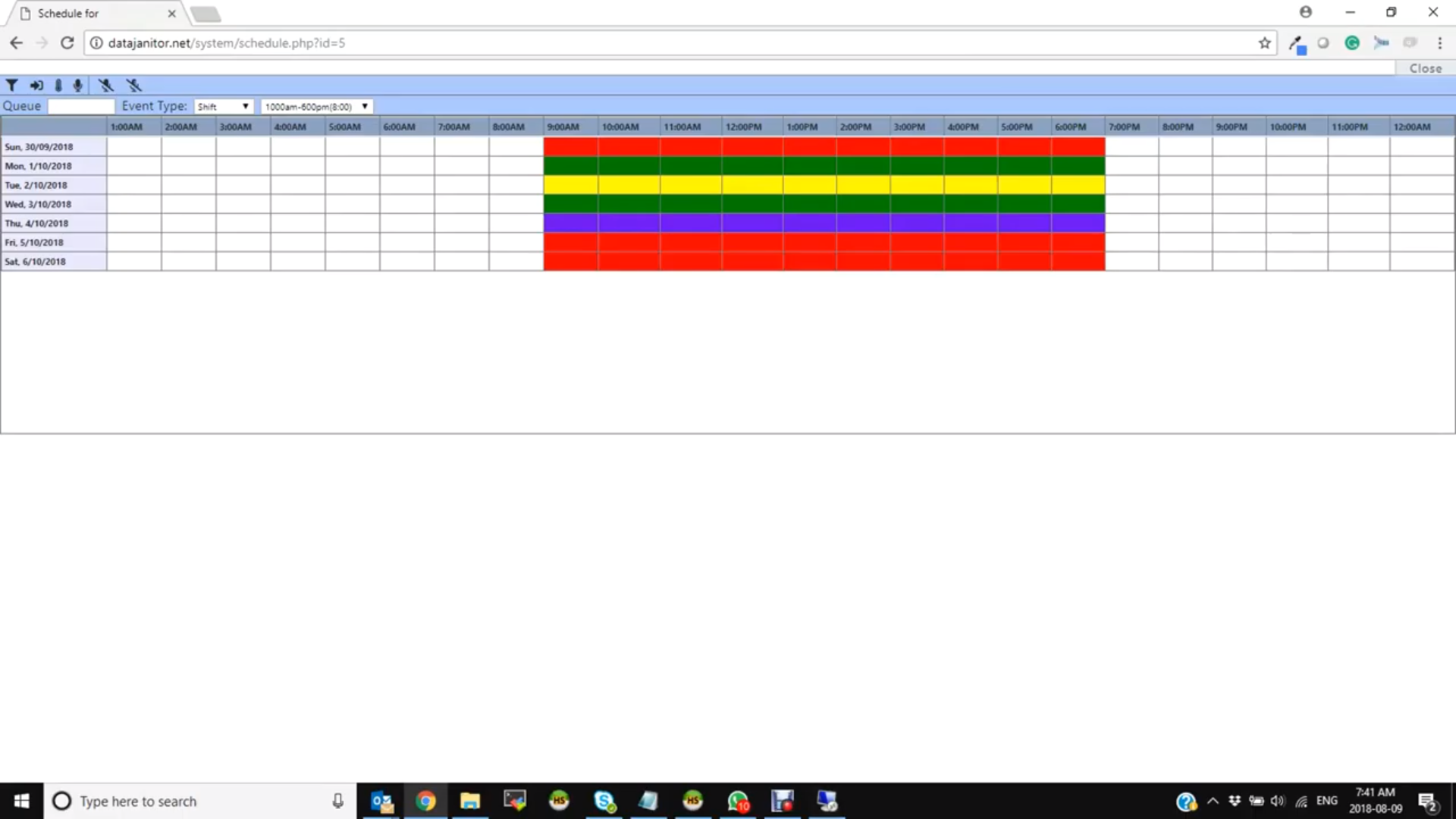Click the microphone toolbar icon
This screenshot has width=1456, height=819.
click(77, 85)
